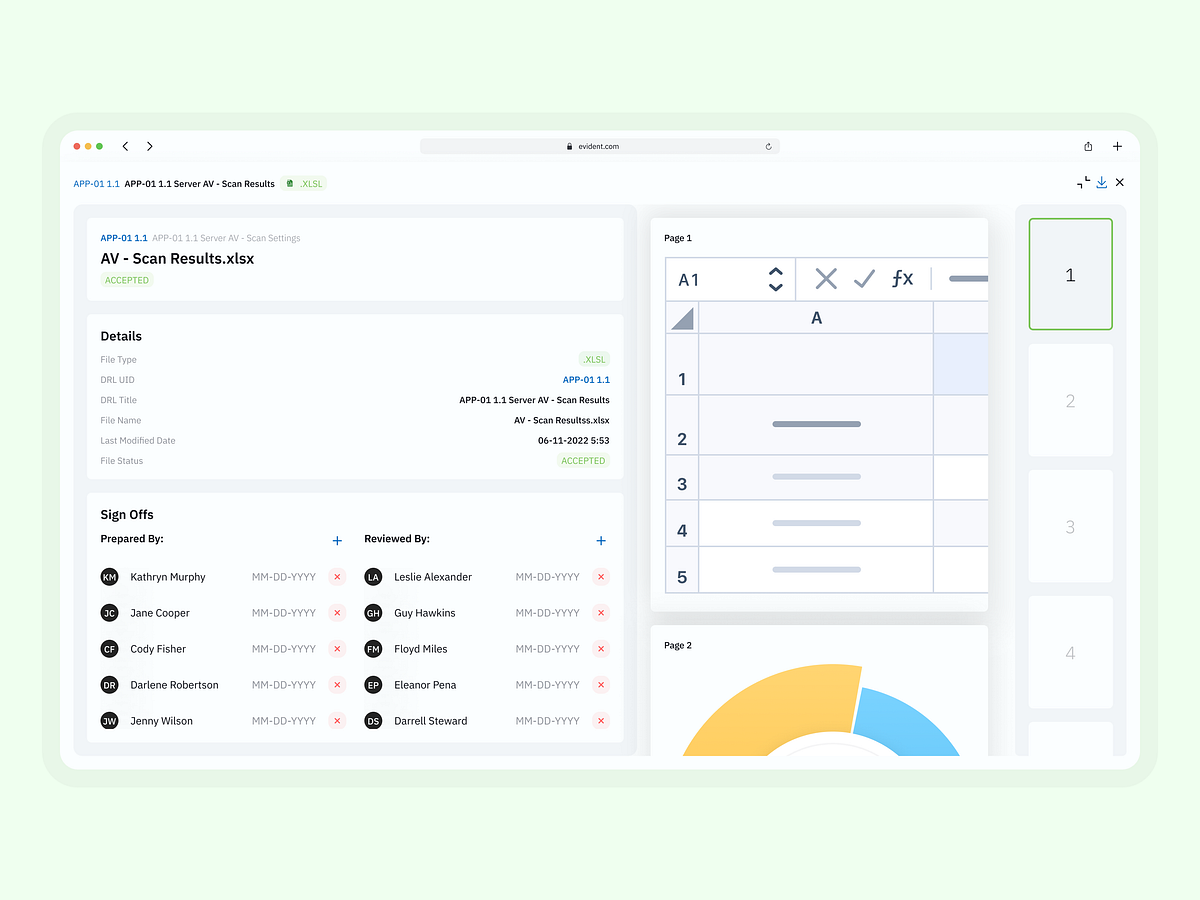The width and height of the screenshot is (1200, 900).
Task: Click the browser back chevron
Action: pos(125,146)
